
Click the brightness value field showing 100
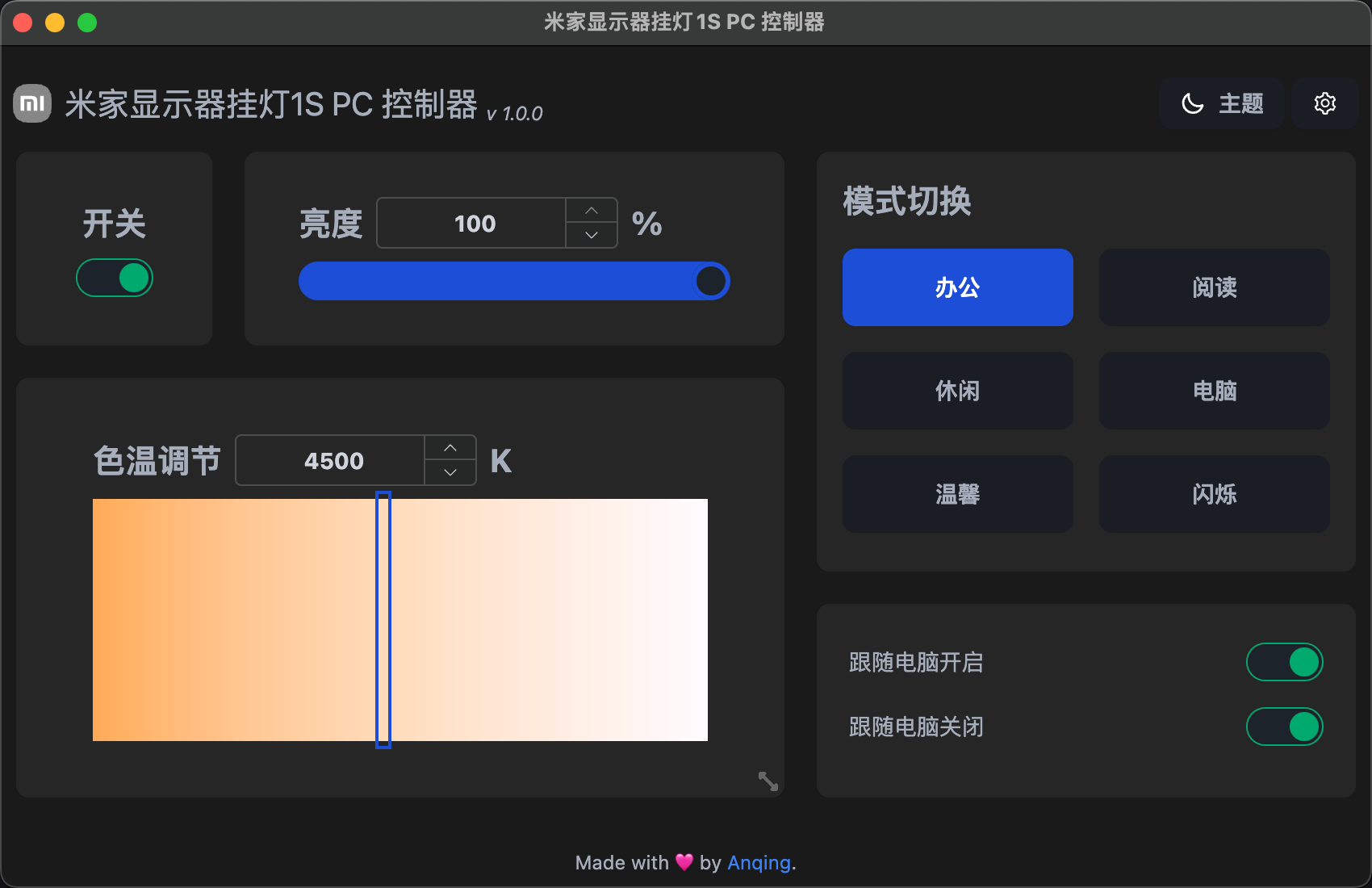471,223
